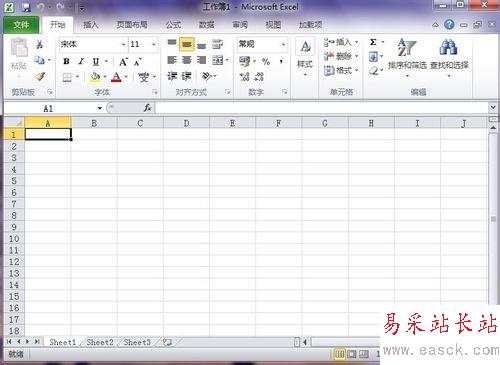Click the Paste clipboard icon
Image resolution: width=500 pixels, height=365 pixels.
(x=19, y=47)
